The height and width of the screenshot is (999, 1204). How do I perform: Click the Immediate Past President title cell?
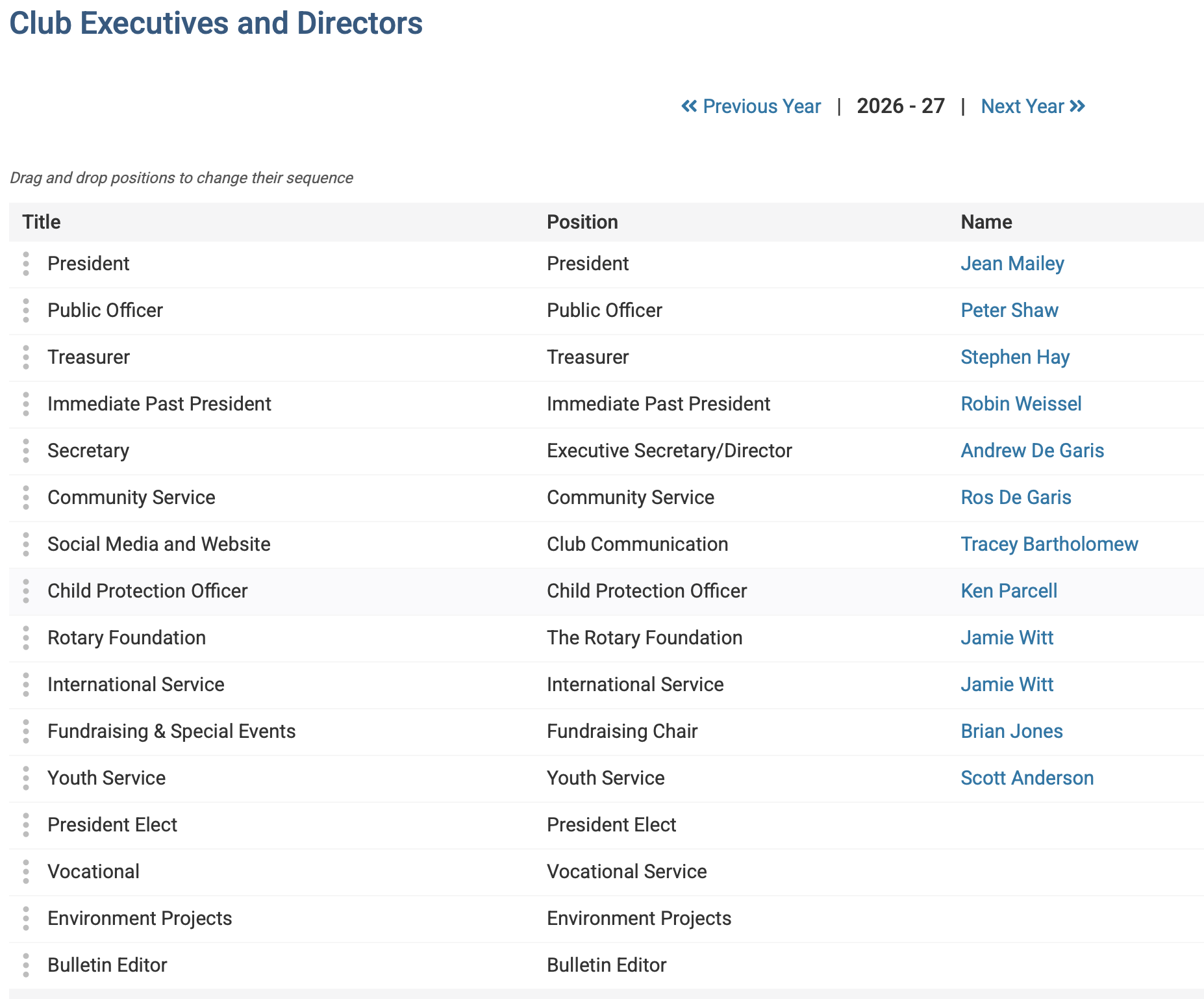pyautogui.click(x=159, y=404)
